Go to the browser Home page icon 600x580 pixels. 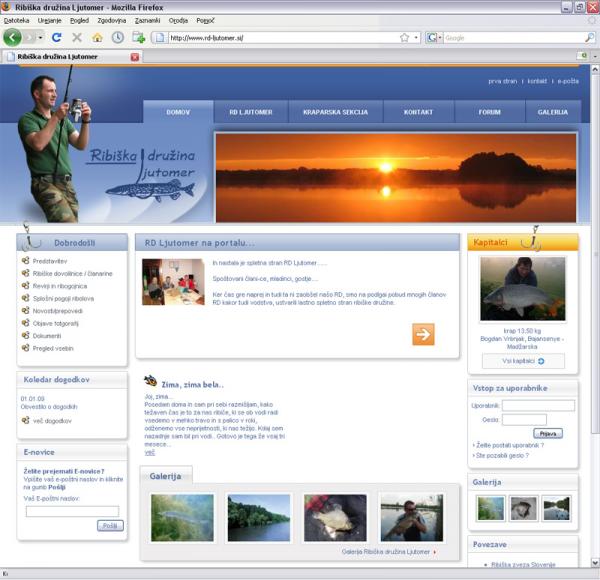tap(97, 38)
